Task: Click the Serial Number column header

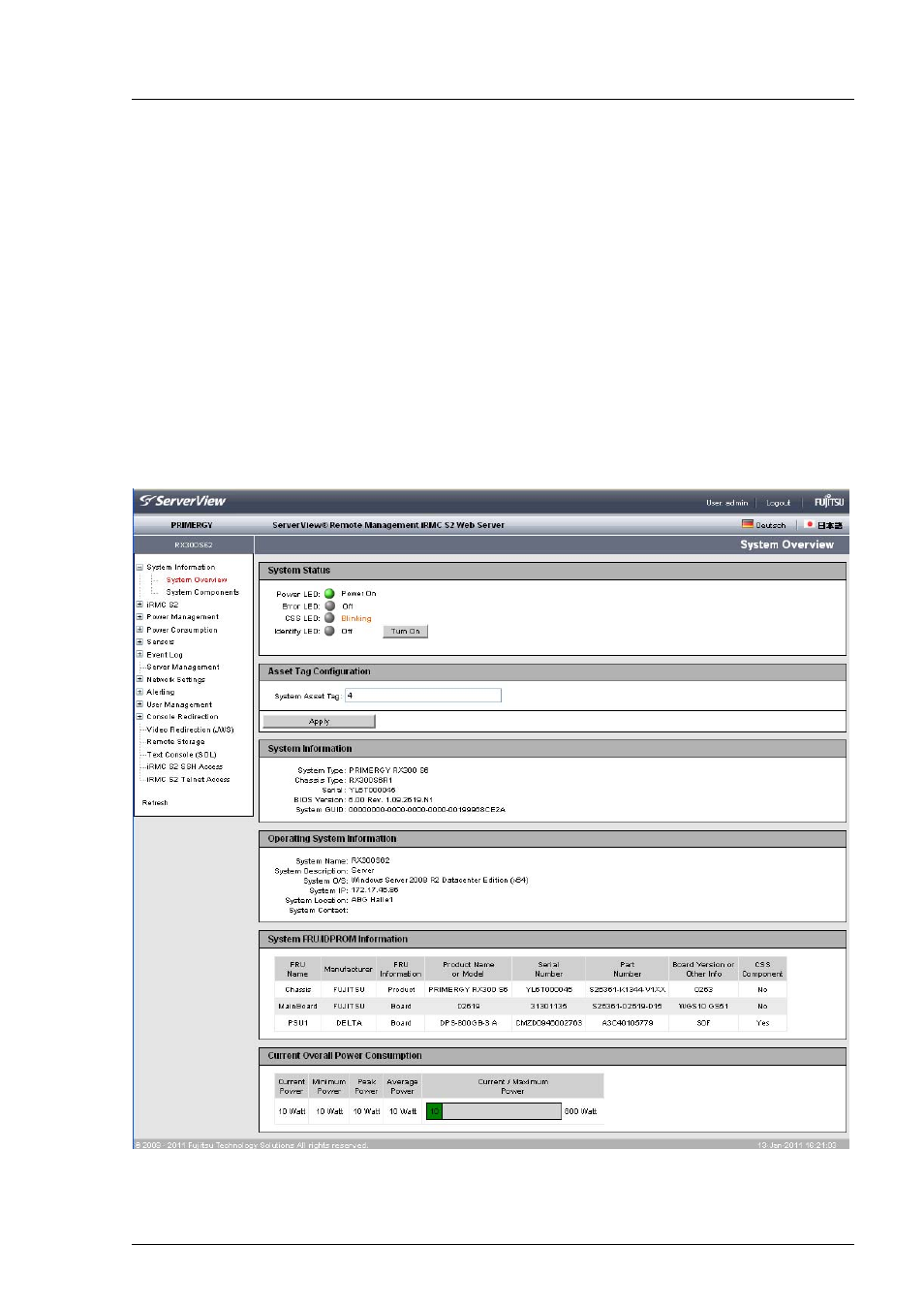Action: tap(548, 970)
